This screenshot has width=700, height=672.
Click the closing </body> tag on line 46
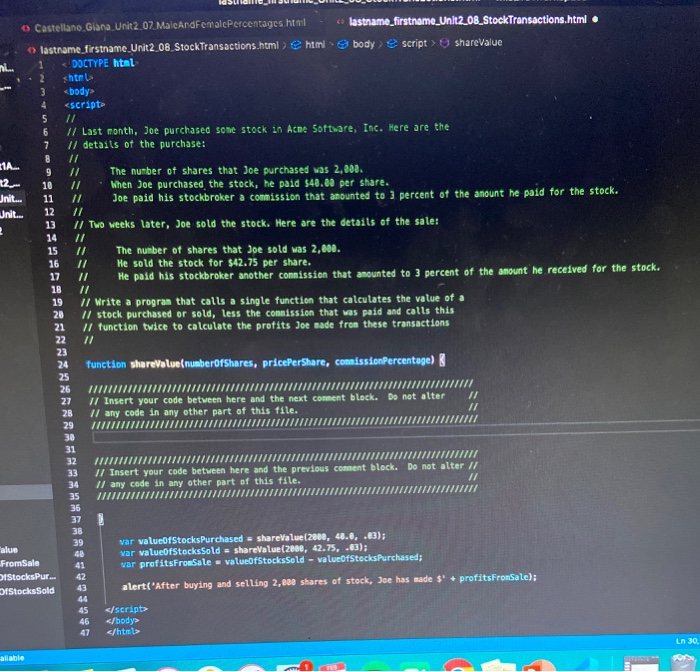[123, 621]
